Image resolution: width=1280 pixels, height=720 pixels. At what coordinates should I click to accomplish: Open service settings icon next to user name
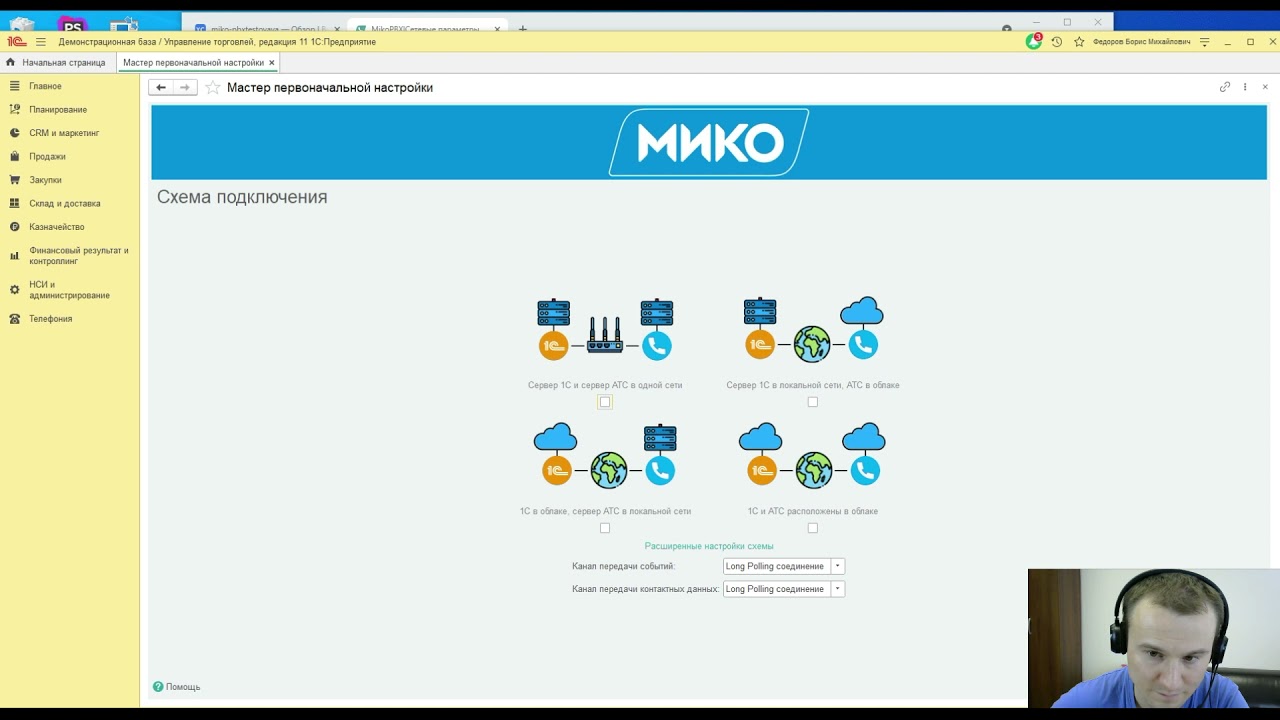[x=1204, y=42]
